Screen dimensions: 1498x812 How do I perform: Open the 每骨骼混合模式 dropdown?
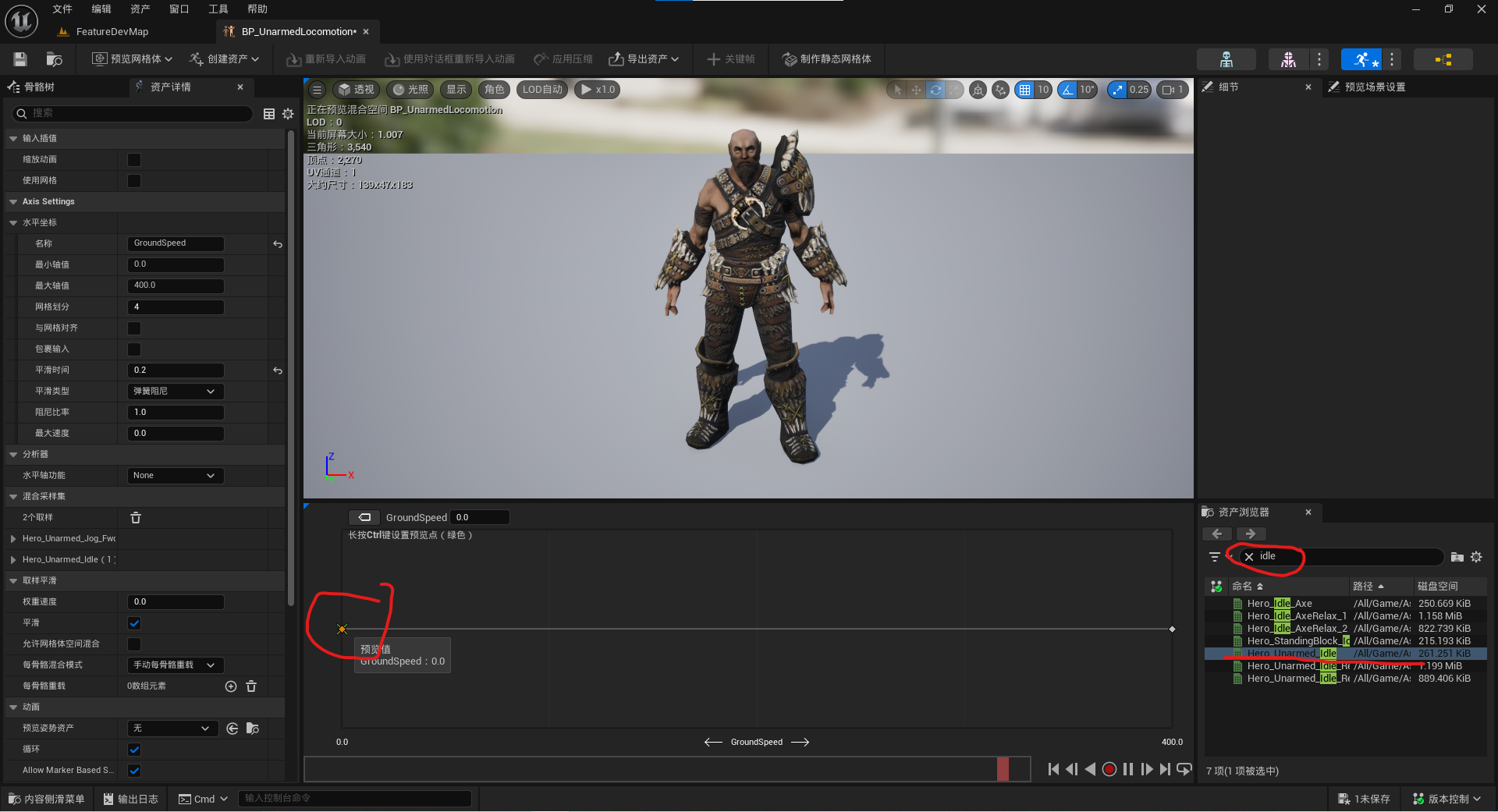[176, 665]
